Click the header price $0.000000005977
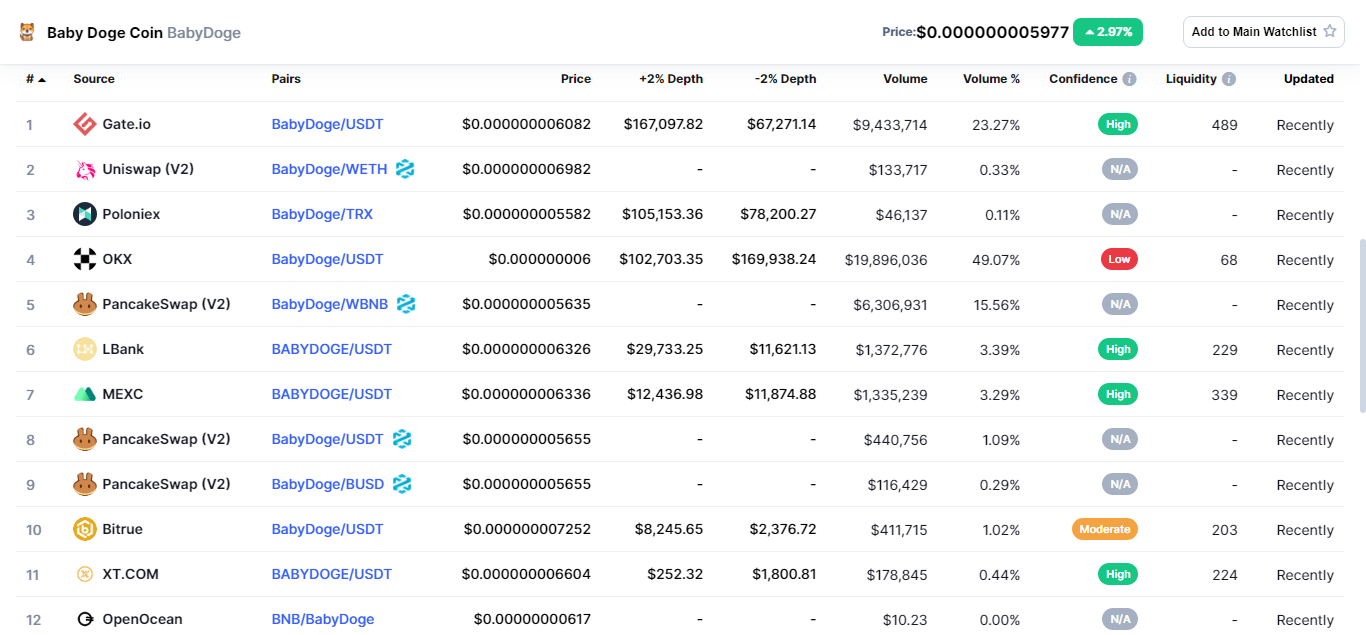Viewport: 1366px width, 635px height. [x=992, y=32]
